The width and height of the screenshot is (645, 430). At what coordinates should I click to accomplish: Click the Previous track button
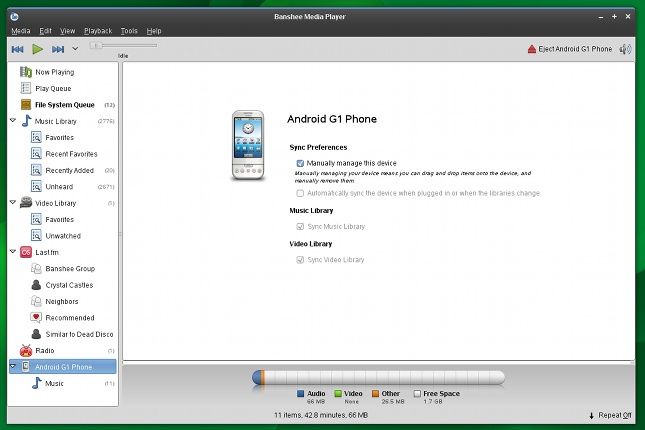coord(17,48)
